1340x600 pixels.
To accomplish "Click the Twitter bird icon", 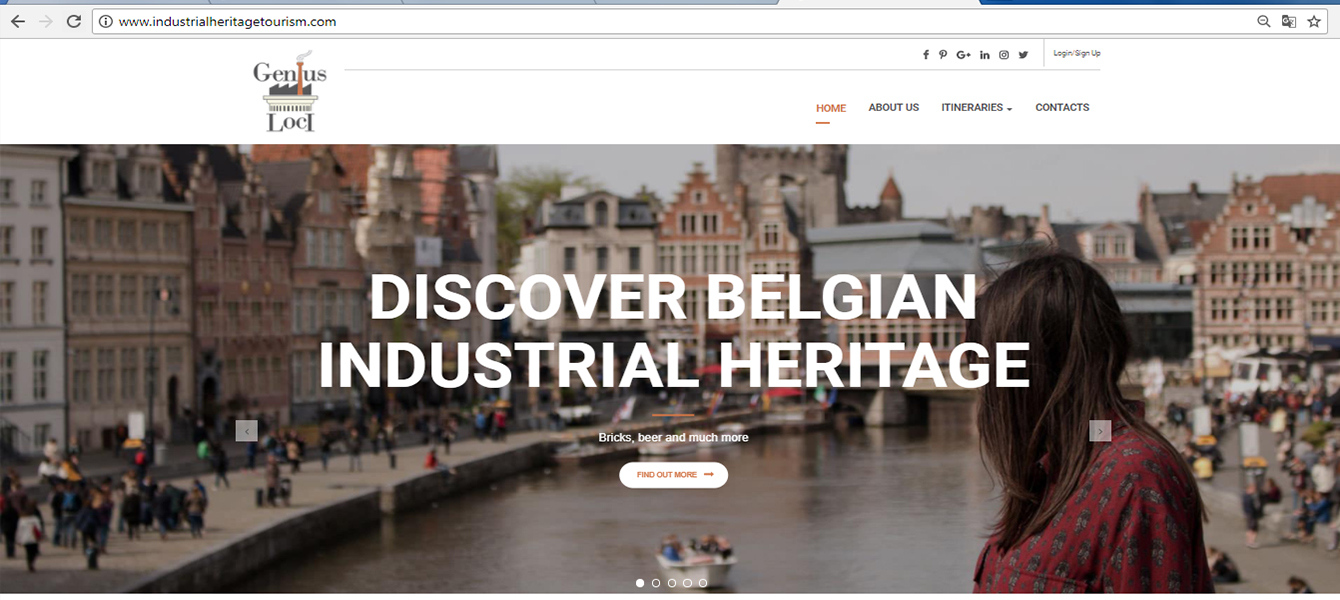I will 1023,55.
